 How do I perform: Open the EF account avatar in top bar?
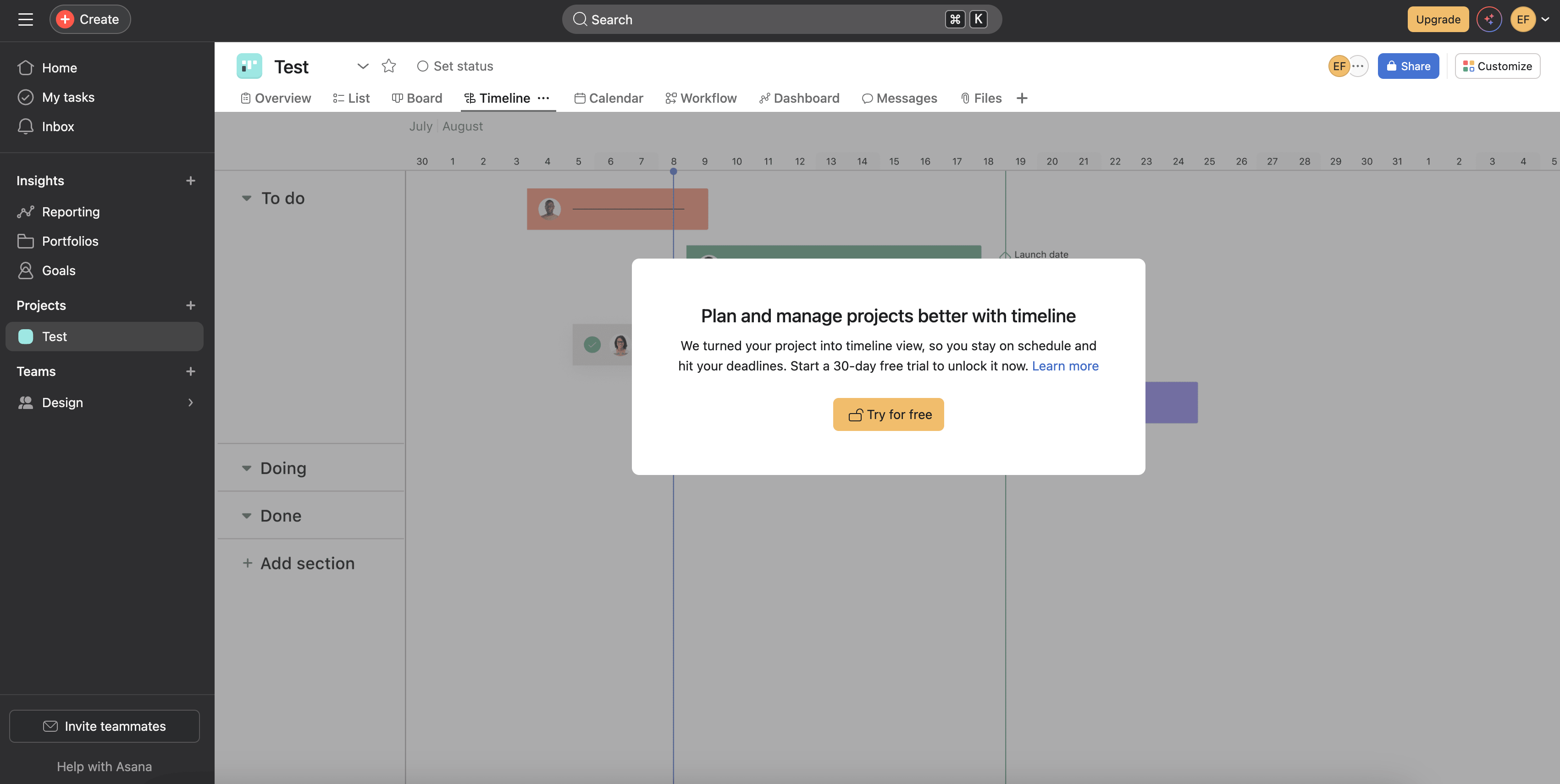tap(1522, 19)
